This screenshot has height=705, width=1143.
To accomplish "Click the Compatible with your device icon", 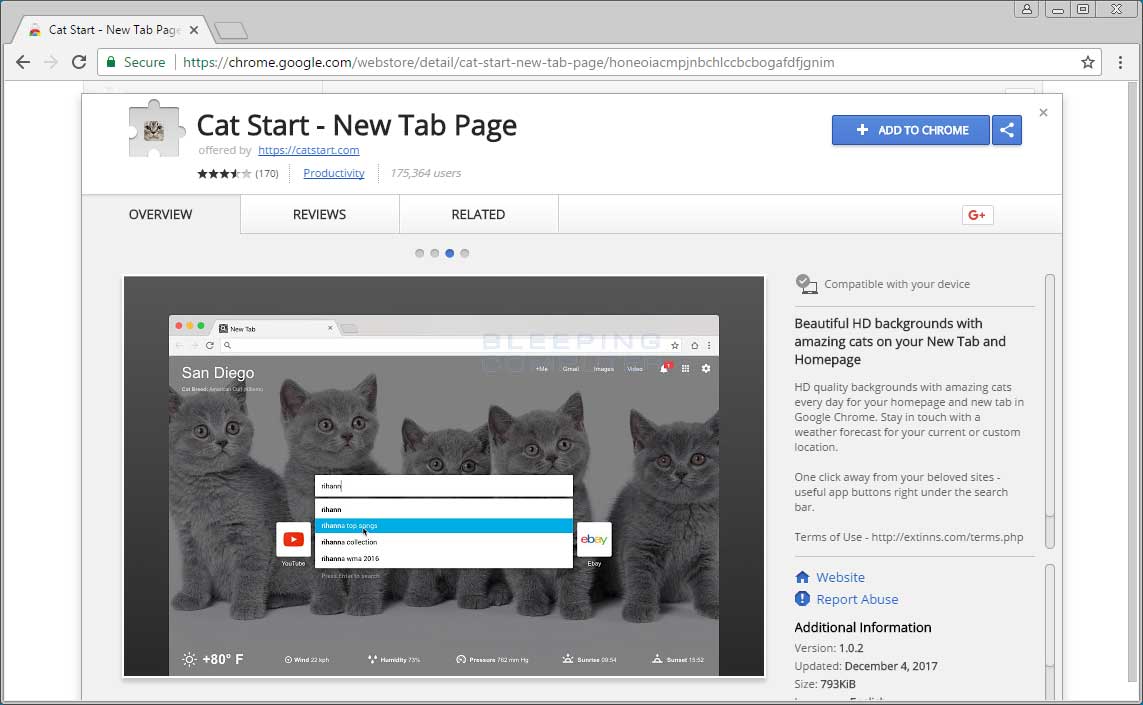I will (806, 284).
